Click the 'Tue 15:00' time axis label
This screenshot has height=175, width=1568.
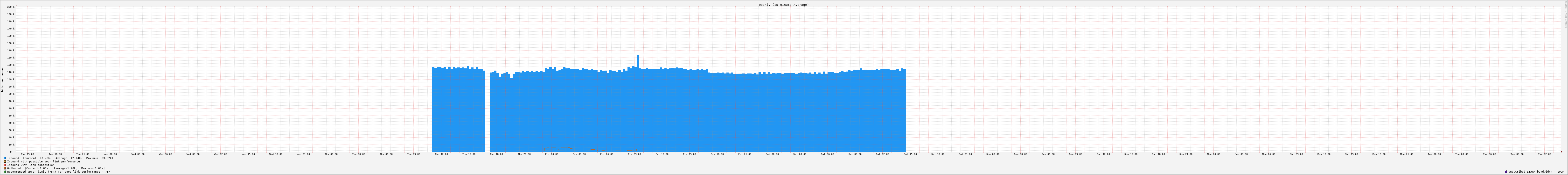coord(27,154)
